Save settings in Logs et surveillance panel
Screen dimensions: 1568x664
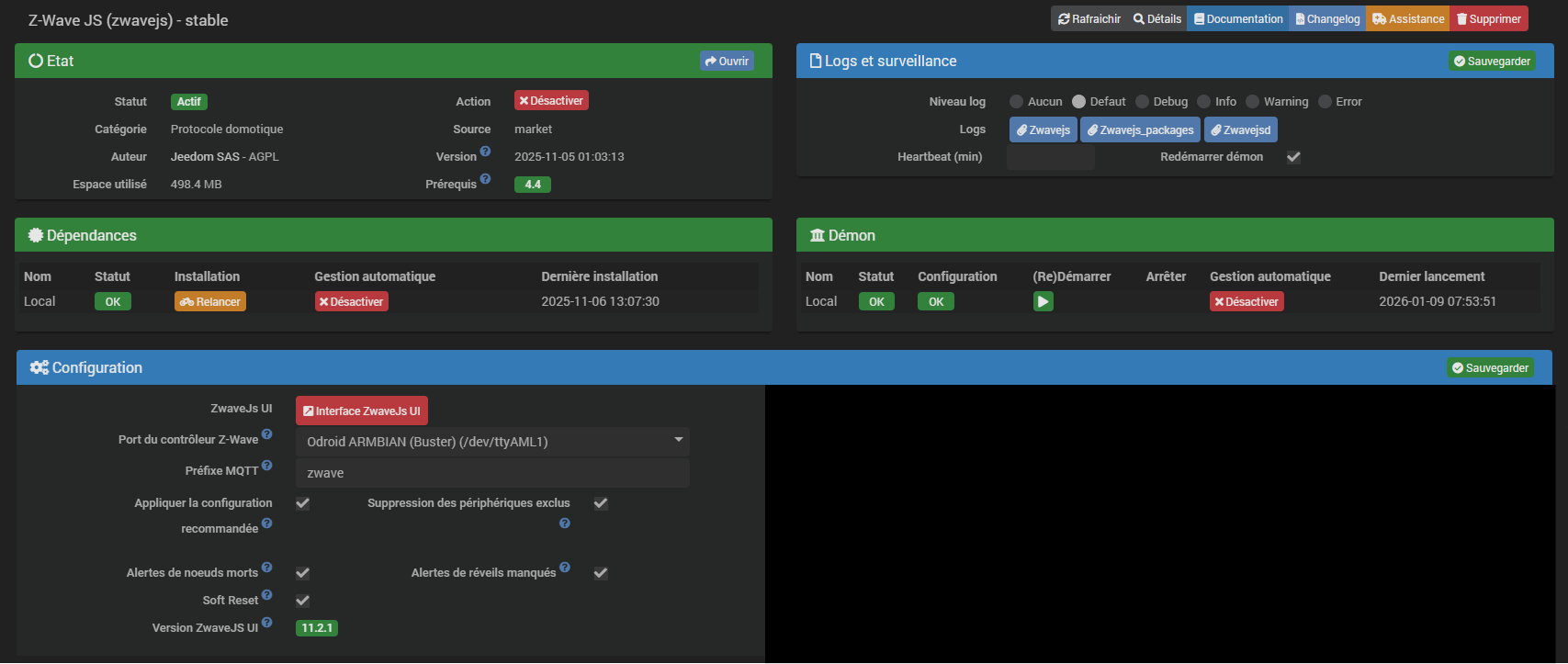click(1493, 62)
